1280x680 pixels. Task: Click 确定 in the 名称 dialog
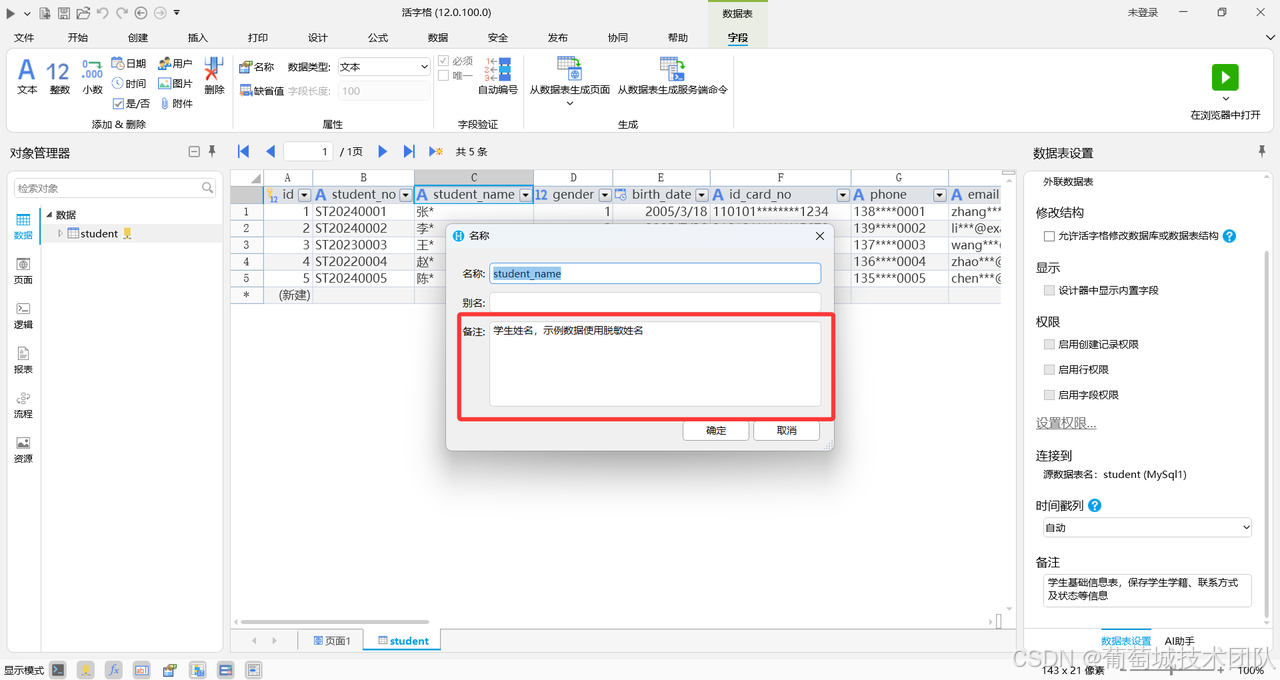point(716,431)
